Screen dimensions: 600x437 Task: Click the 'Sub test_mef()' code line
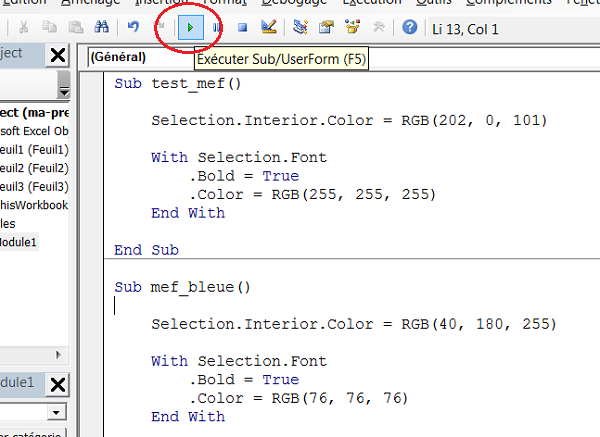[x=178, y=83]
